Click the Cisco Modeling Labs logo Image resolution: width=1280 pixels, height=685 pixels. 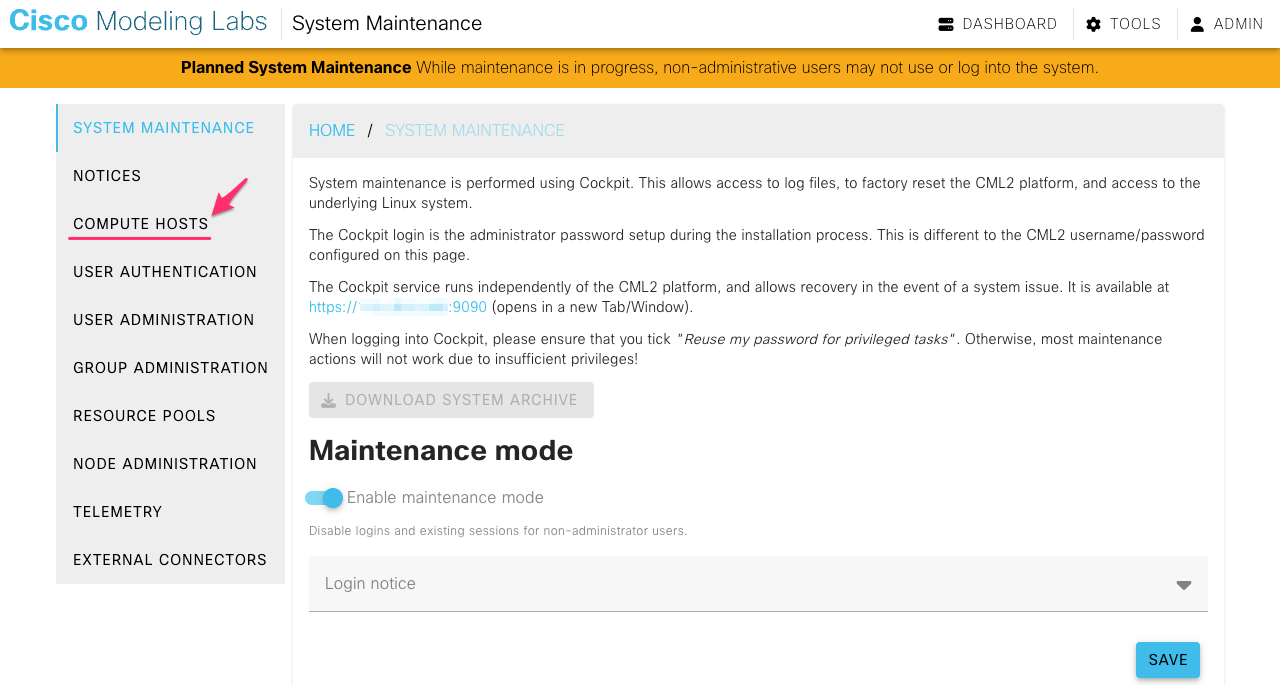click(138, 22)
